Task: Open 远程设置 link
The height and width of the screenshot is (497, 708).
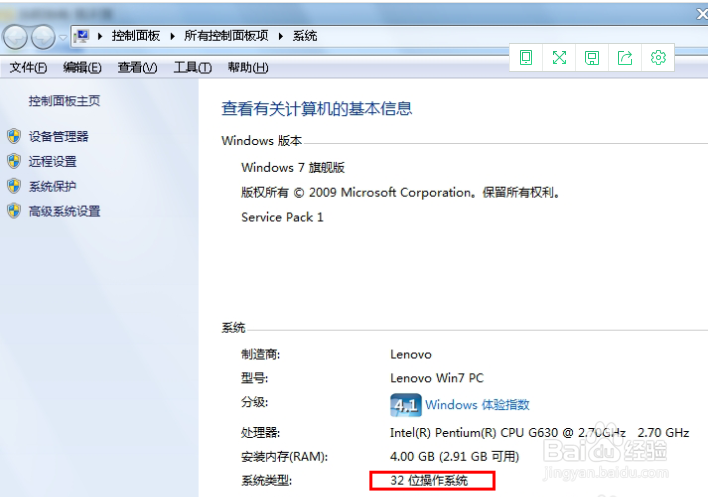Action: 52,161
